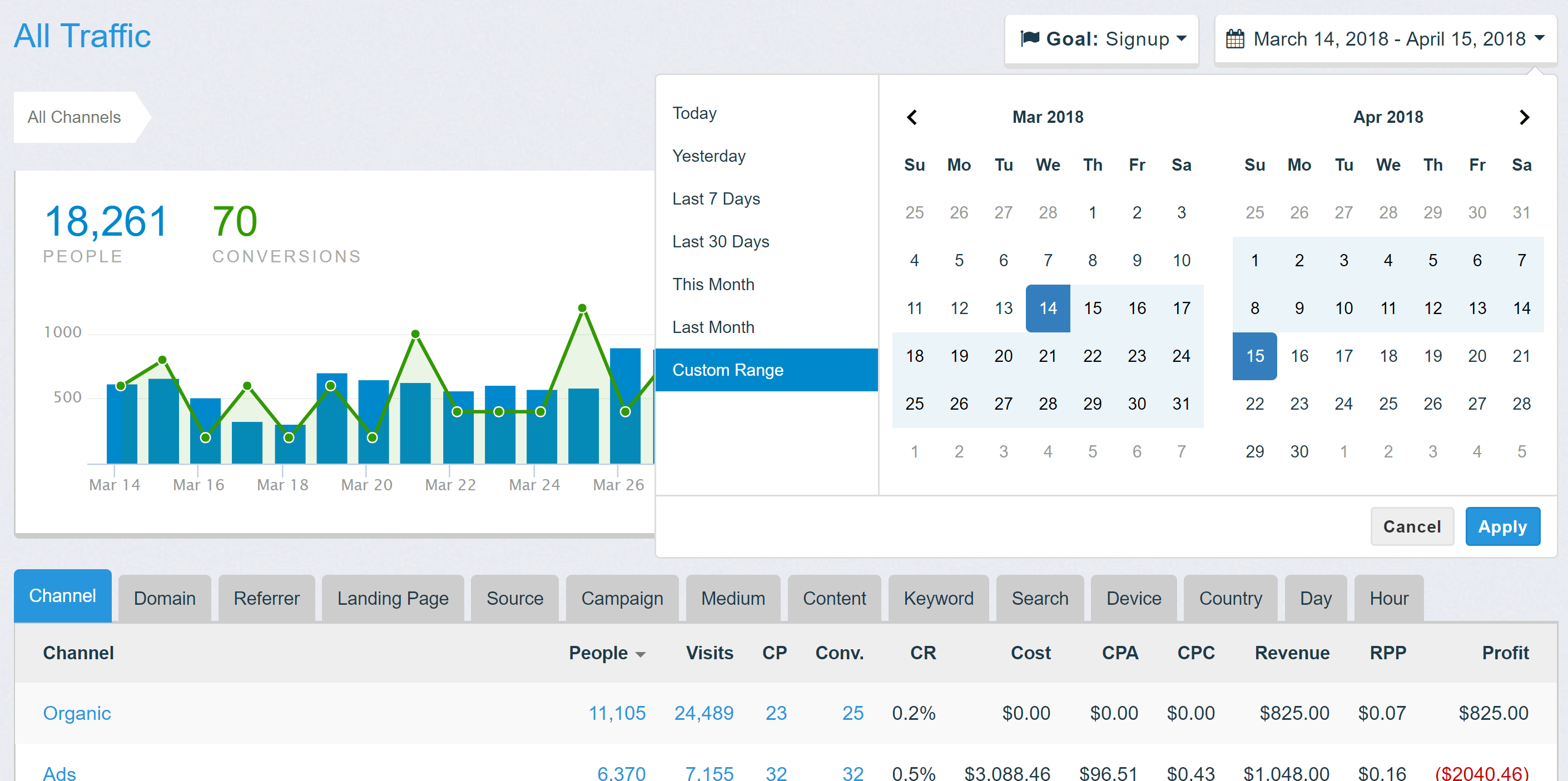
Task: Choose the Custom Range option
Action: pos(727,370)
